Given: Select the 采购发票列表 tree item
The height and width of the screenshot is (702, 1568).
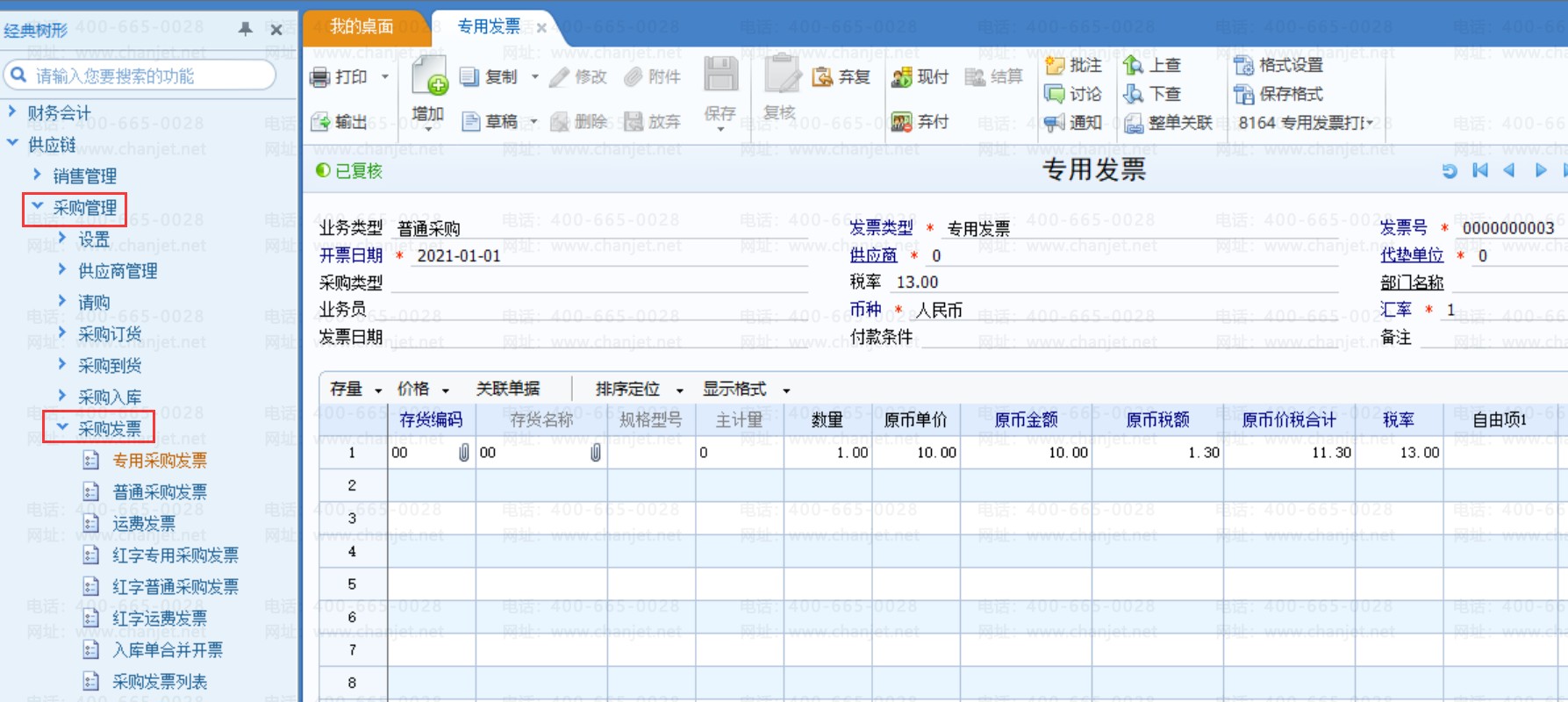Looking at the screenshot, I should [159, 682].
